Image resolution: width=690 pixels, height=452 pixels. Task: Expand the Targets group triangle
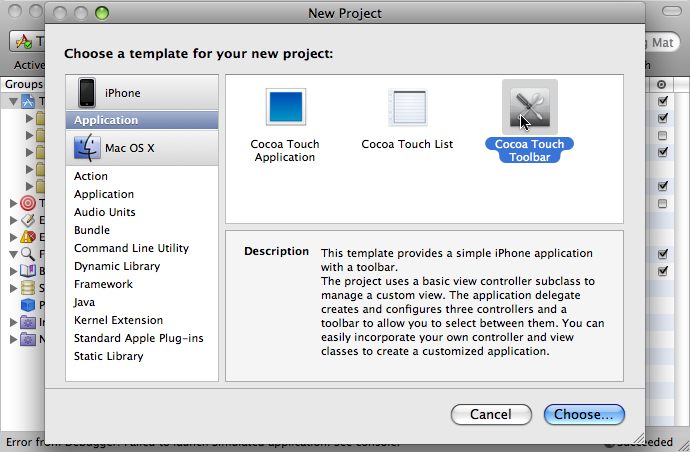13,203
